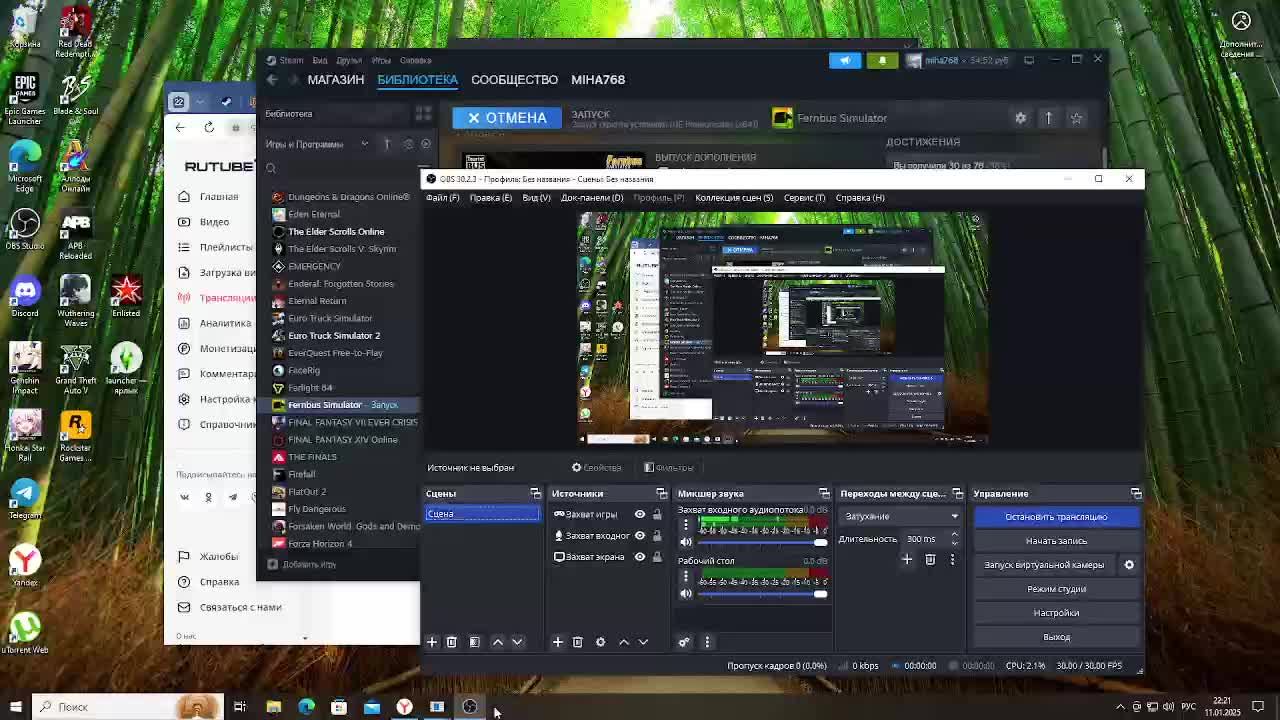Select Сцена in Scenes list
The width and height of the screenshot is (1280, 720).
(x=482, y=514)
